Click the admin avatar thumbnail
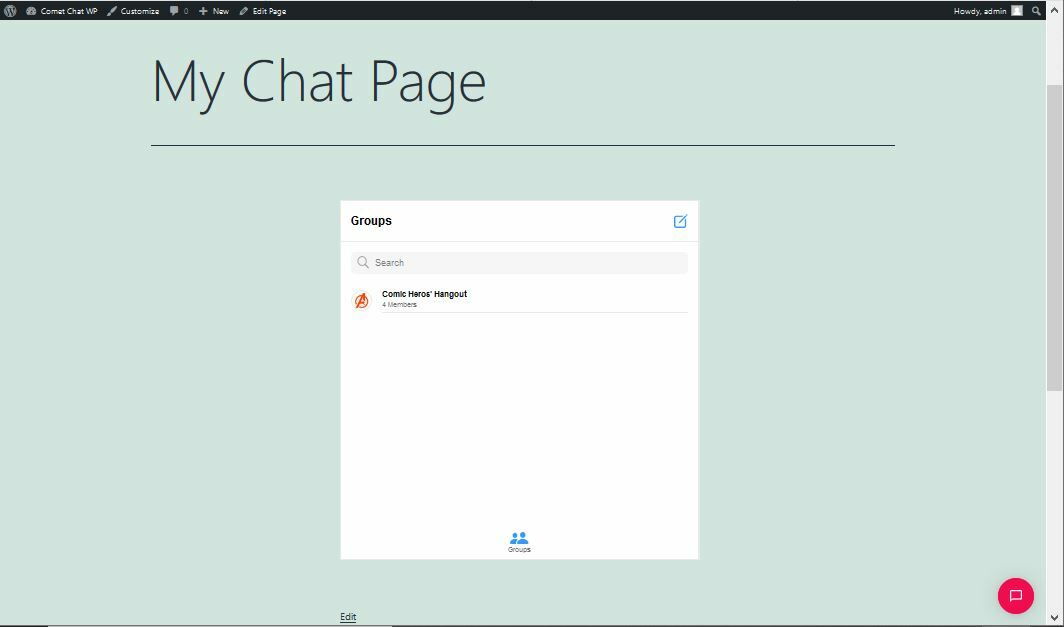The height and width of the screenshot is (627, 1064). click(1016, 11)
